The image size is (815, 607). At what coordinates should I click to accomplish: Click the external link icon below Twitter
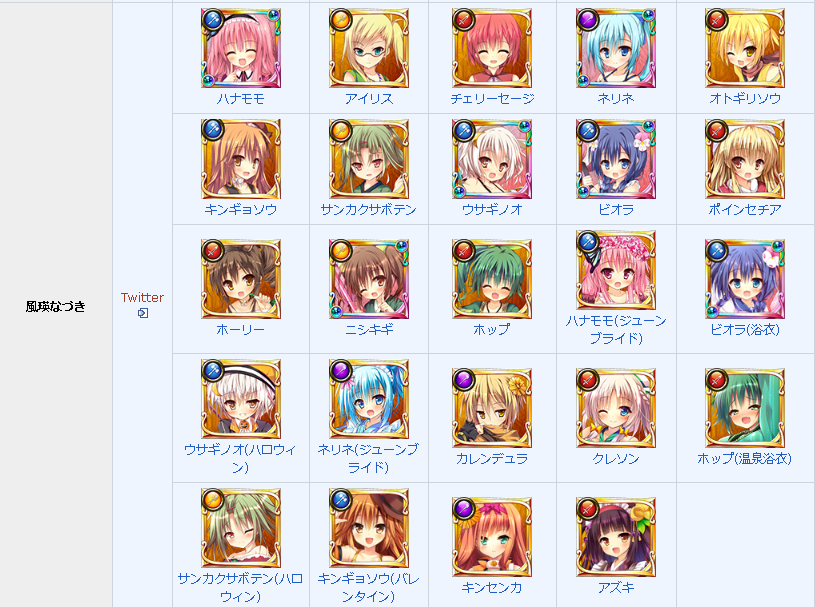click(143, 313)
